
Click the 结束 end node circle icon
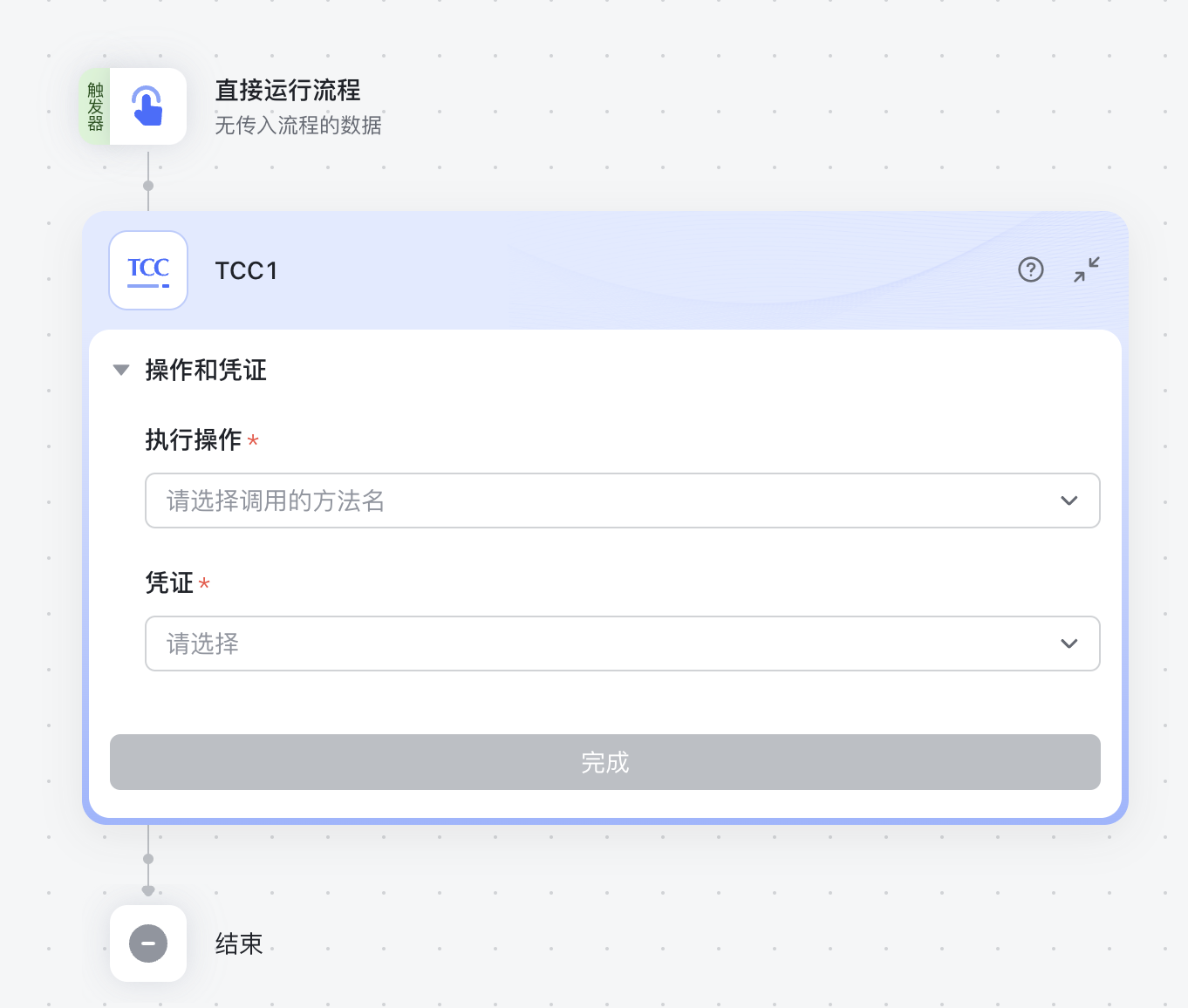147,943
